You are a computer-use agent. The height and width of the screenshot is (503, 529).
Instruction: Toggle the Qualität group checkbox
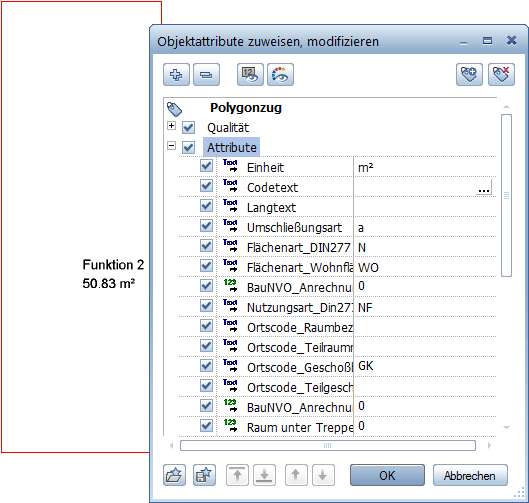188,128
